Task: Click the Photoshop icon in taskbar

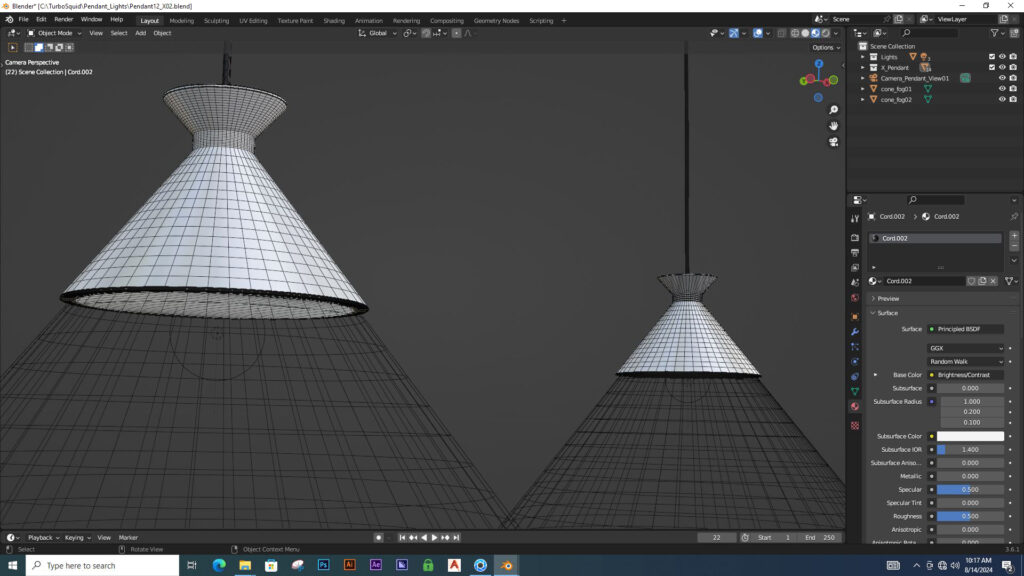Action: (x=323, y=565)
